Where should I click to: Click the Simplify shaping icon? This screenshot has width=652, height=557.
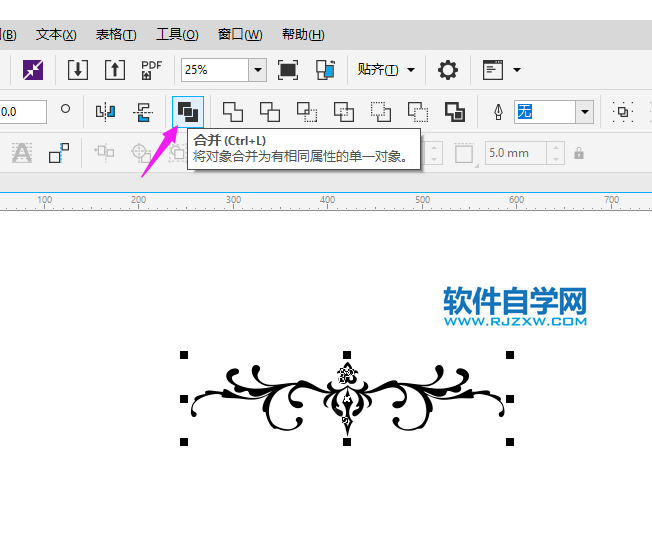pyautogui.click(x=344, y=112)
